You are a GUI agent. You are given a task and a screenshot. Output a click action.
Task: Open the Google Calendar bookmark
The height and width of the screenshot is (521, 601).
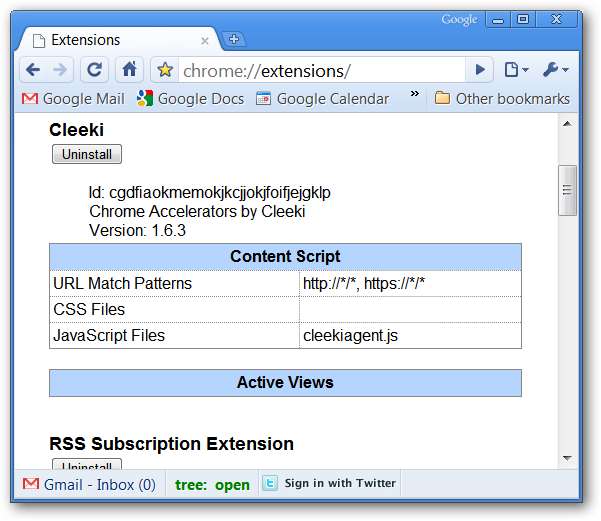tap(322, 99)
